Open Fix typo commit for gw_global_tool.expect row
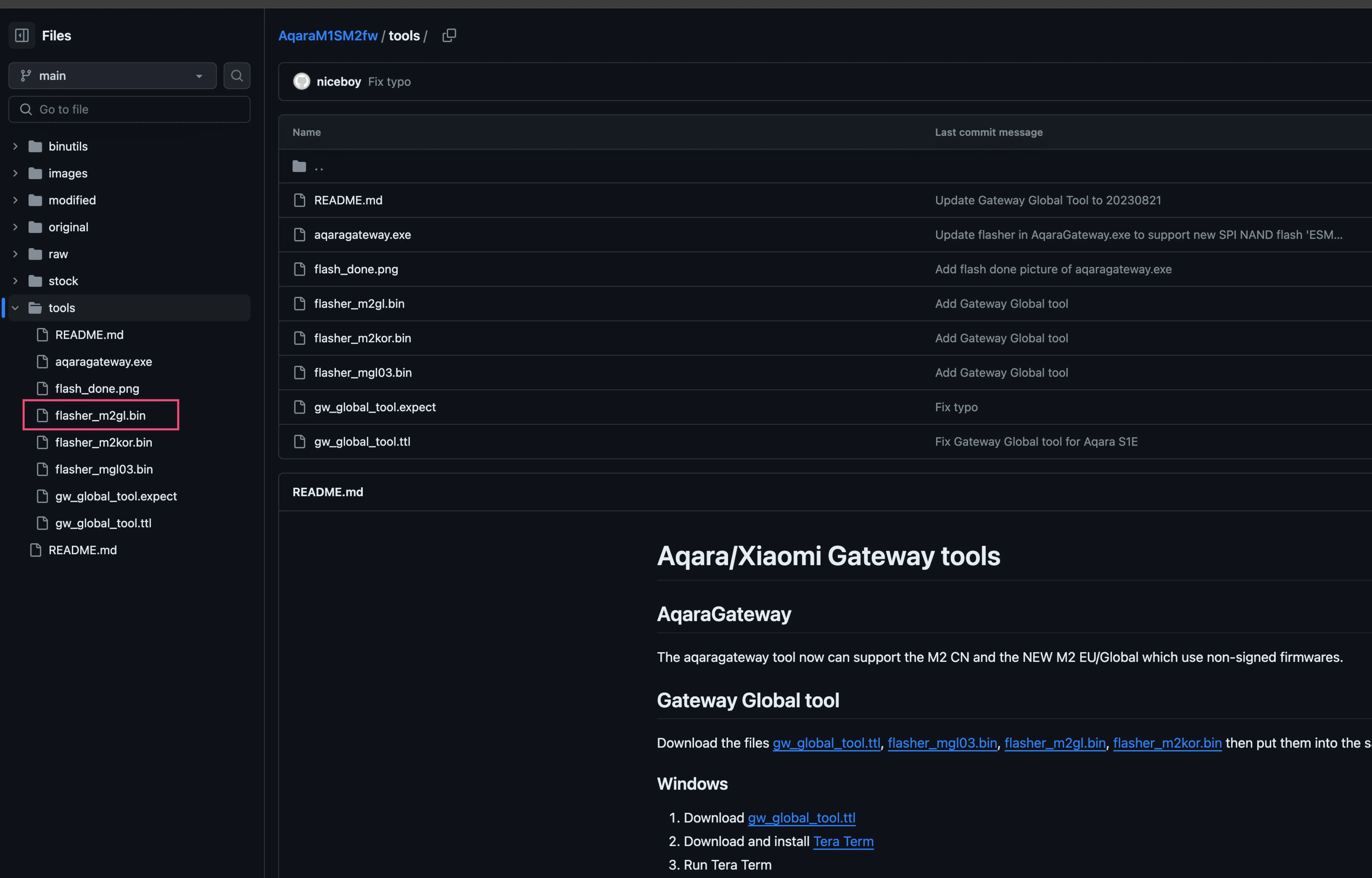Viewport: 1372px width, 878px height. 957,407
